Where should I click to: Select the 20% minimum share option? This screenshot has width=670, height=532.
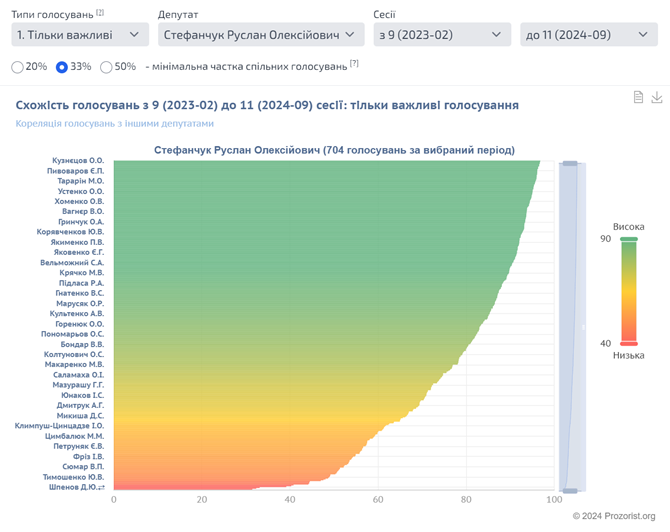point(18,67)
